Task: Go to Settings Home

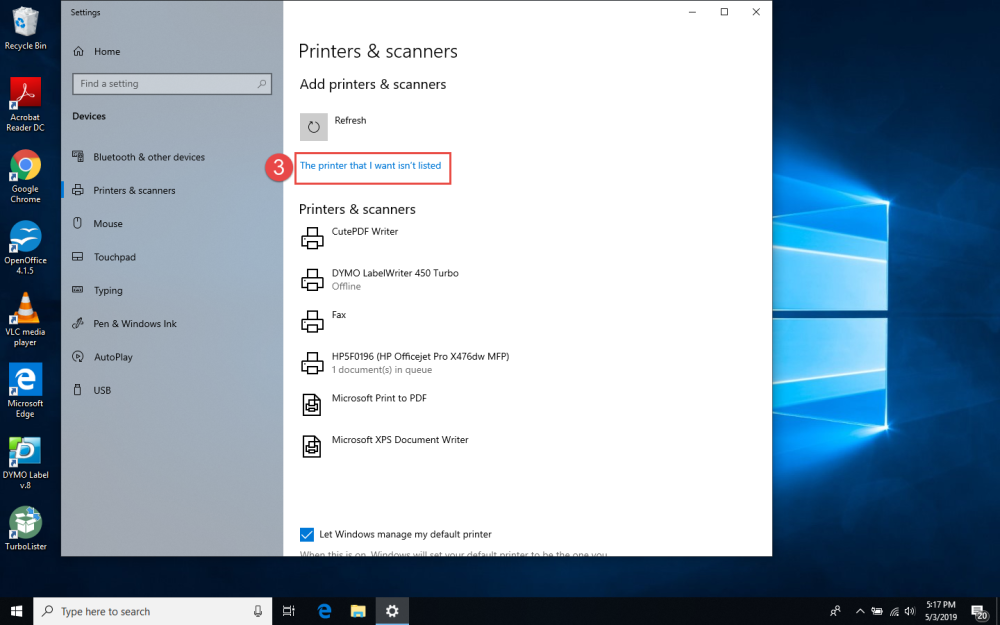Action: [107, 52]
